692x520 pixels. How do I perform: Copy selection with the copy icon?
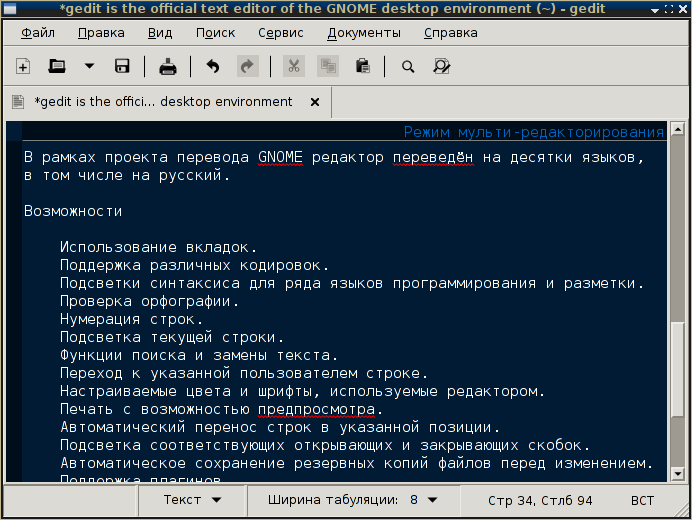click(x=328, y=66)
